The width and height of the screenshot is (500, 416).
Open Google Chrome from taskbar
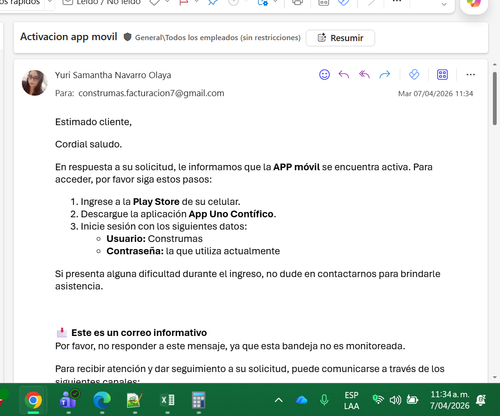coord(33,400)
